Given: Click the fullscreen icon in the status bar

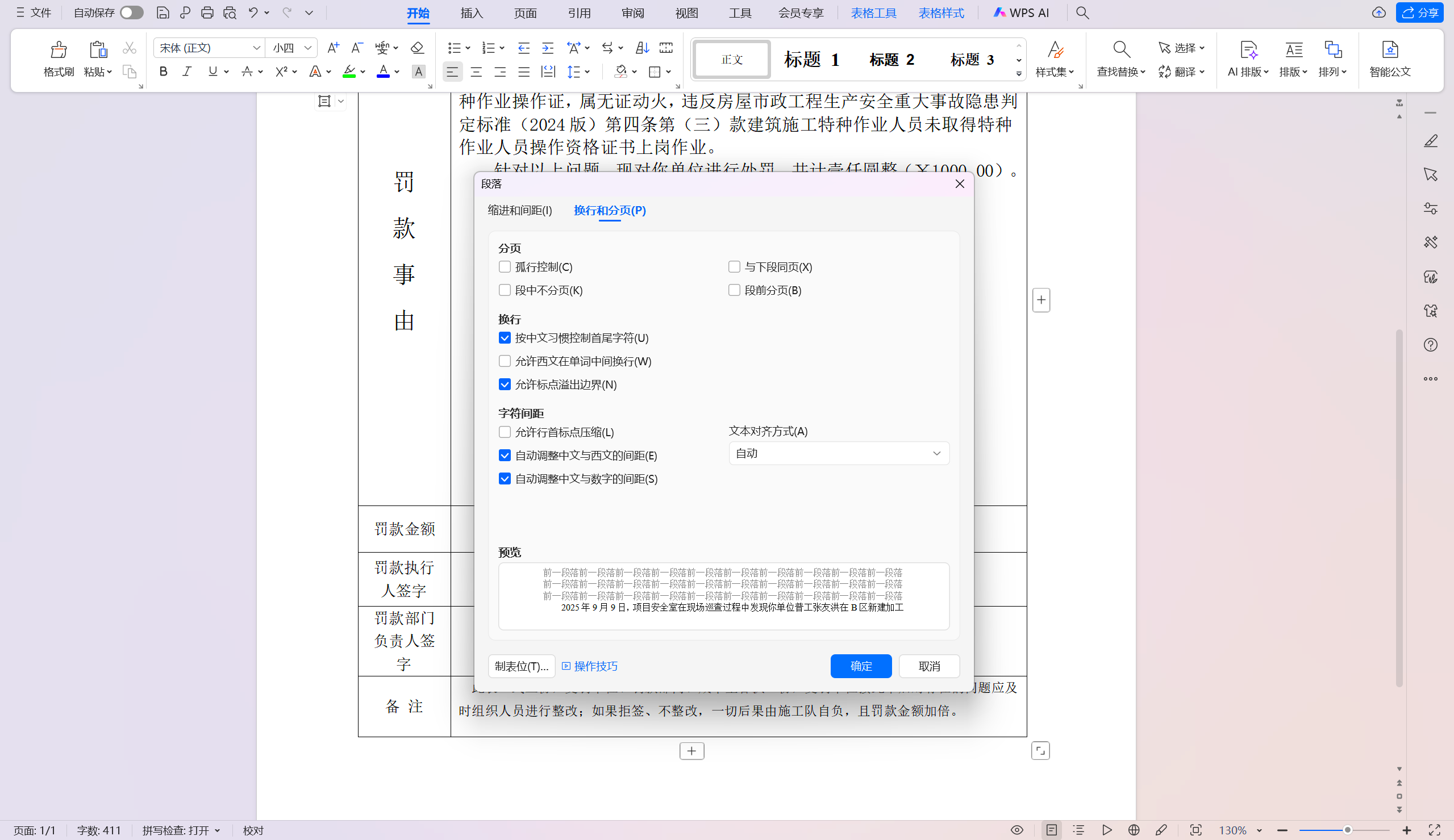Looking at the screenshot, I should (1434, 830).
